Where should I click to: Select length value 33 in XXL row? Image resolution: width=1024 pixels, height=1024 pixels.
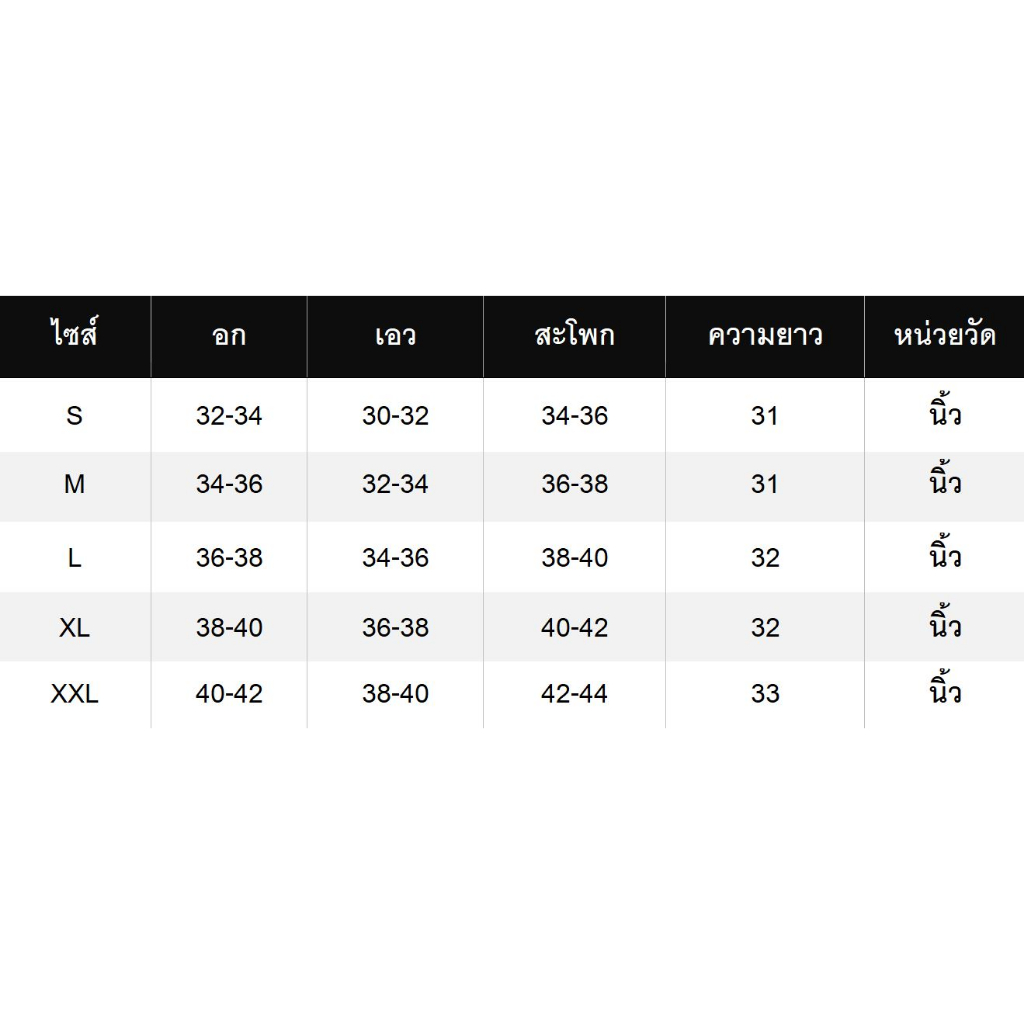[x=765, y=694]
